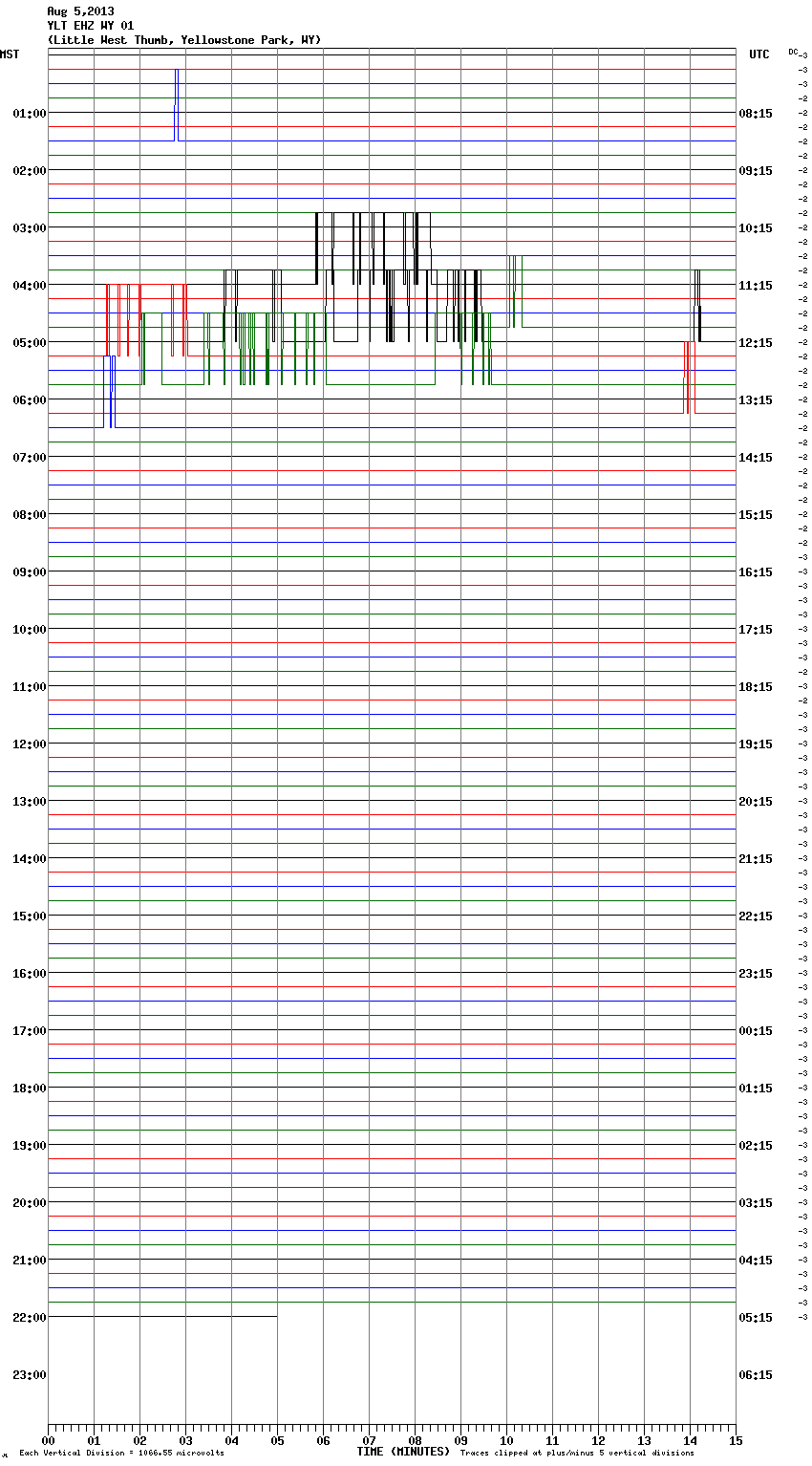
Task: Select the MST row label '18:00'
Action: pyautogui.click(x=30, y=1088)
